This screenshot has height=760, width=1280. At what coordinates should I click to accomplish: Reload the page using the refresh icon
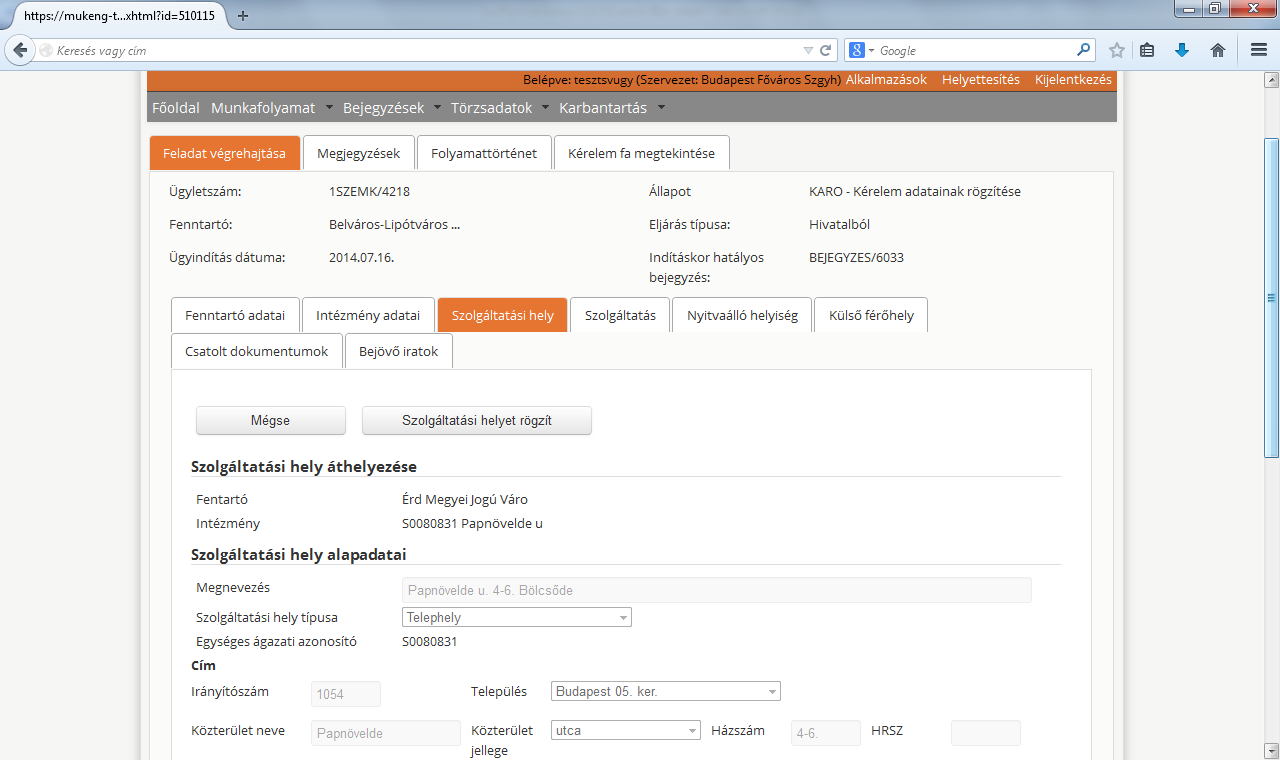click(x=826, y=50)
